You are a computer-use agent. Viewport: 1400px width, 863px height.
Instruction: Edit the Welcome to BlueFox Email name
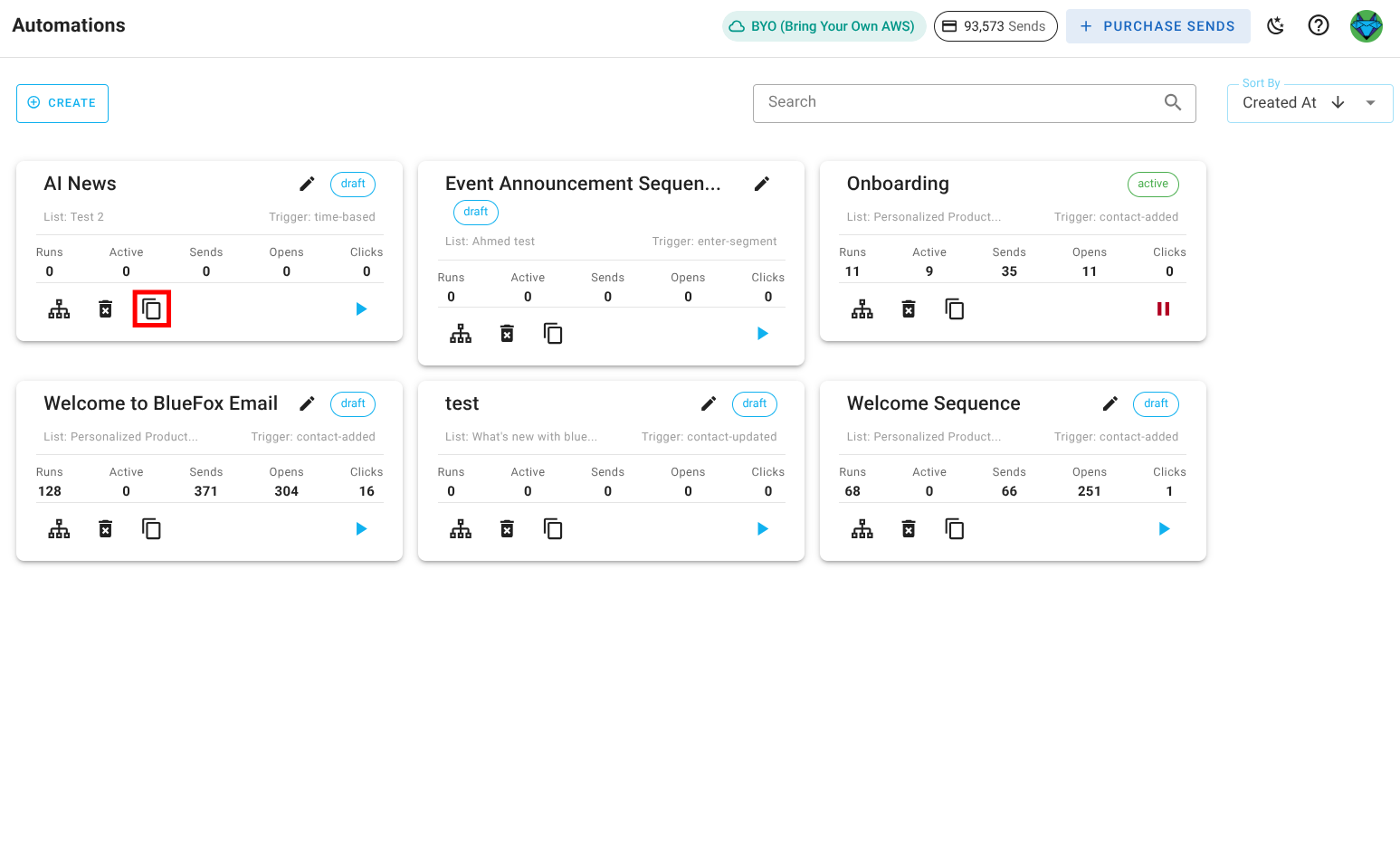(307, 403)
